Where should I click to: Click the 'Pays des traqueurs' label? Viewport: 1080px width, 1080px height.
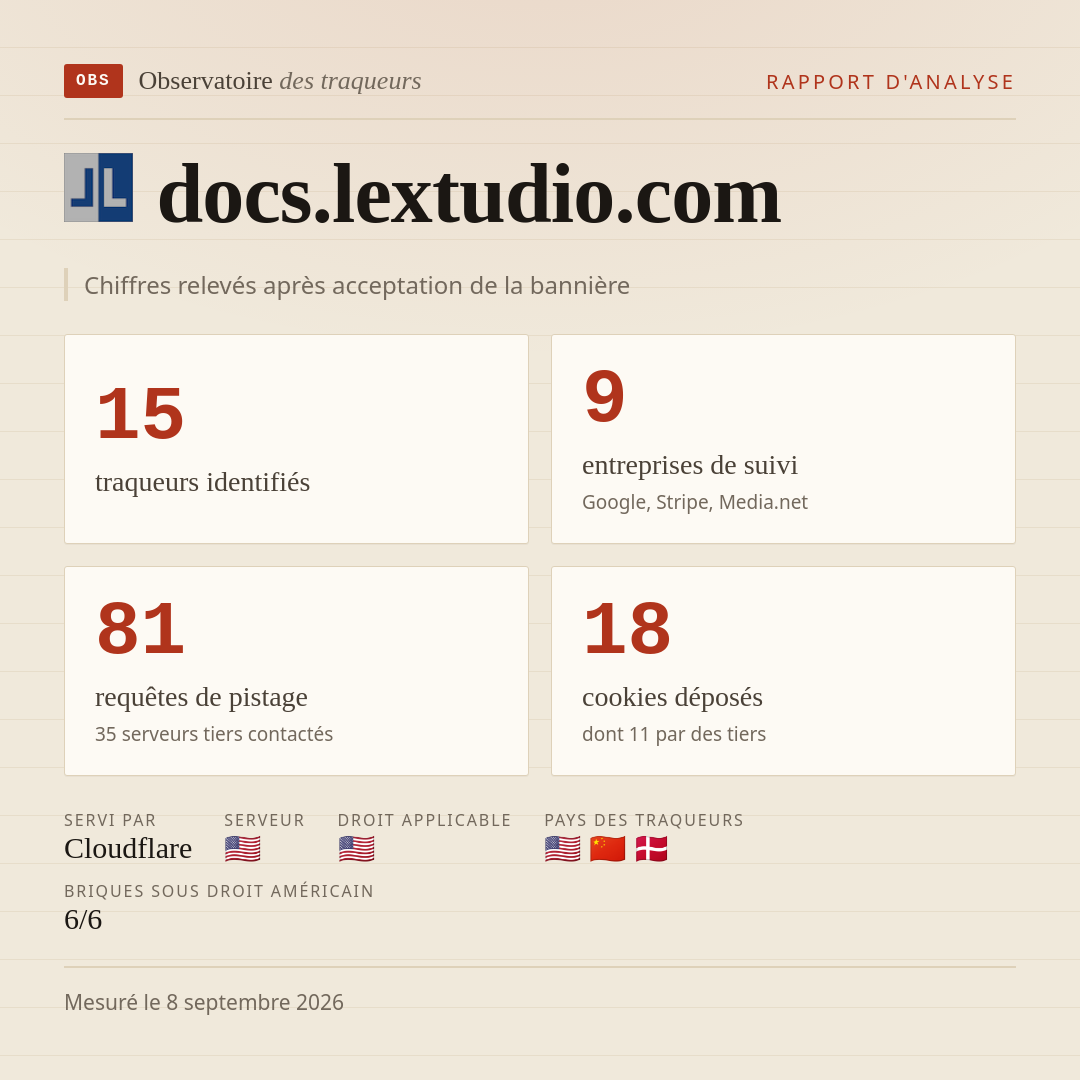point(644,820)
